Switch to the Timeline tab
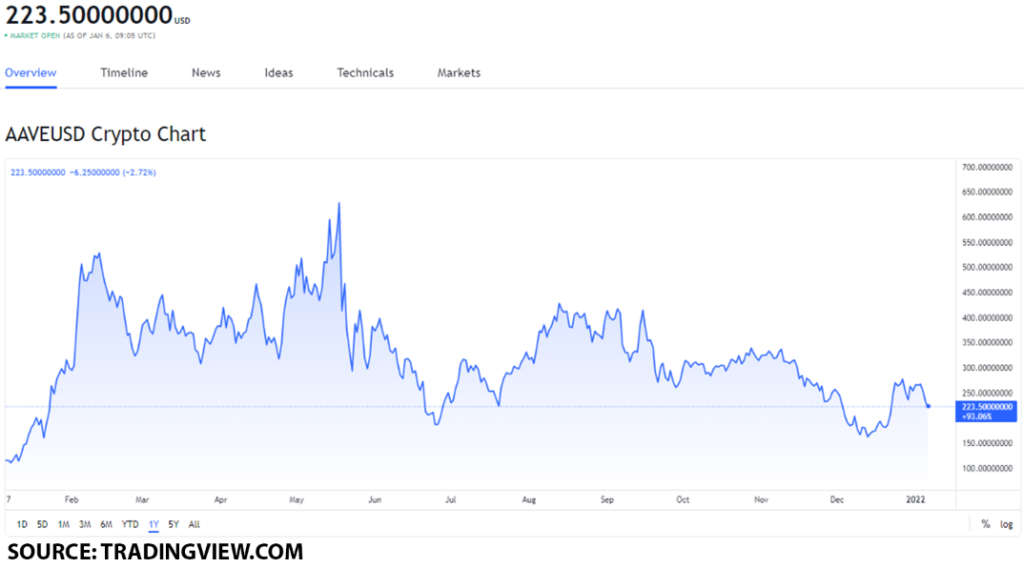The height and width of the screenshot is (568, 1024). (x=124, y=72)
